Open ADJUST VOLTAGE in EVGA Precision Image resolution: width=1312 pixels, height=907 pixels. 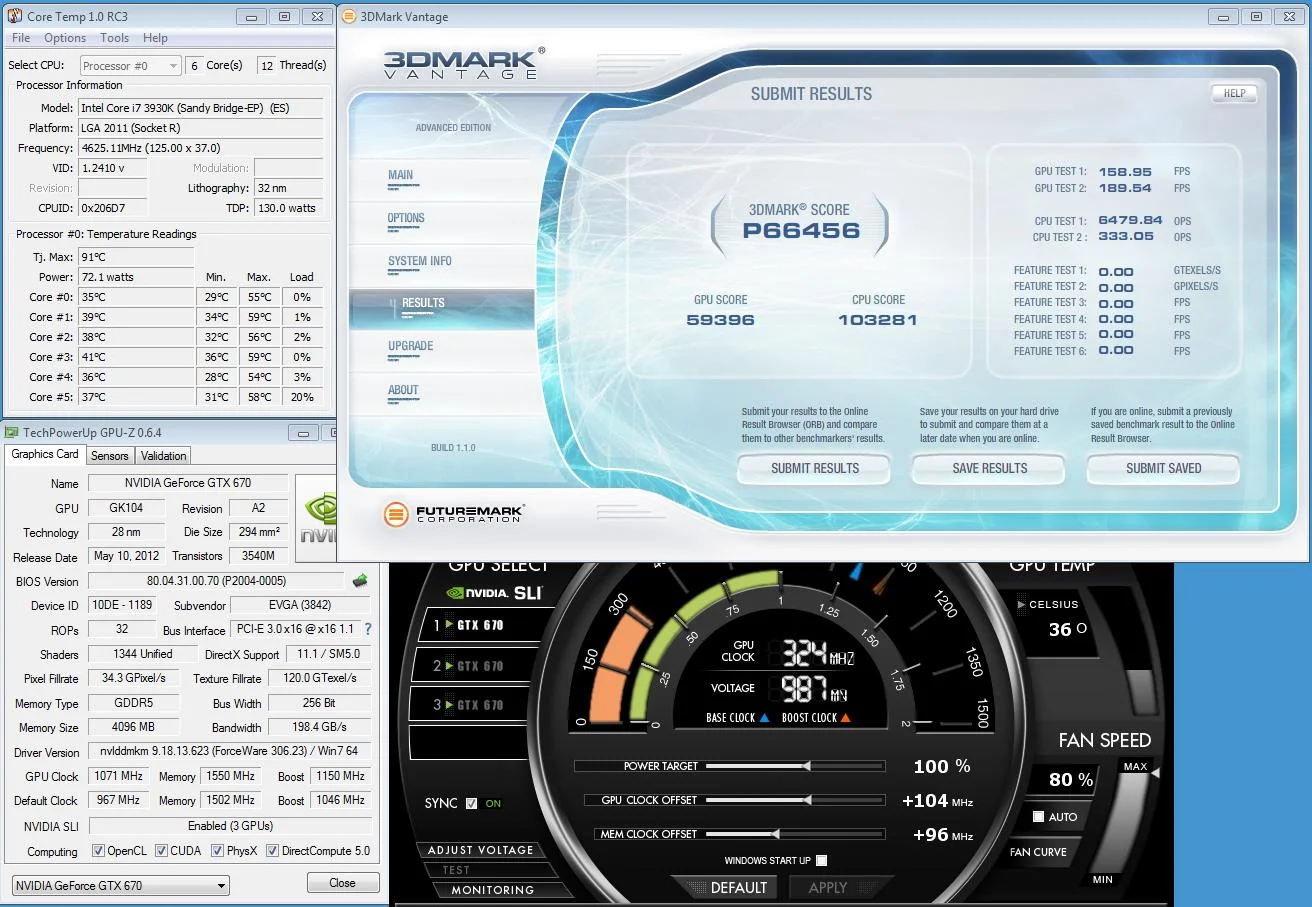pyautogui.click(x=481, y=850)
